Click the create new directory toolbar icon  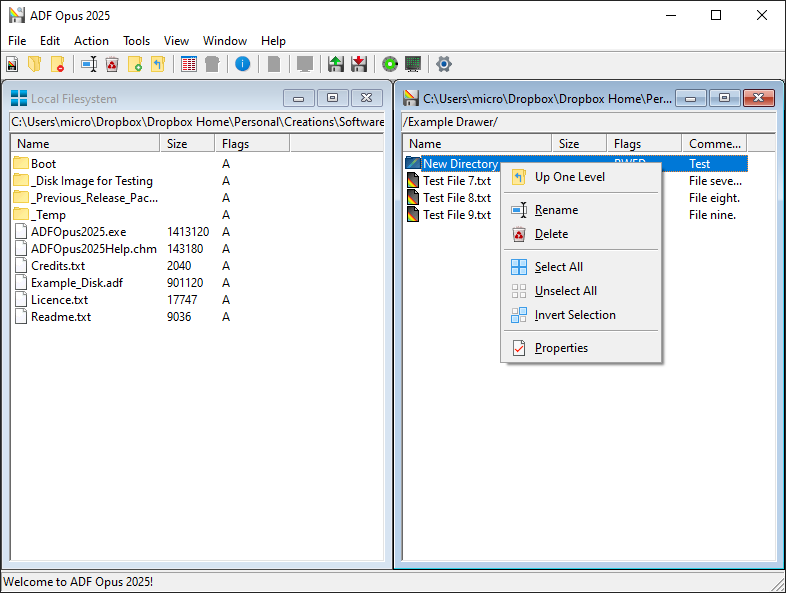tap(135, 64)
